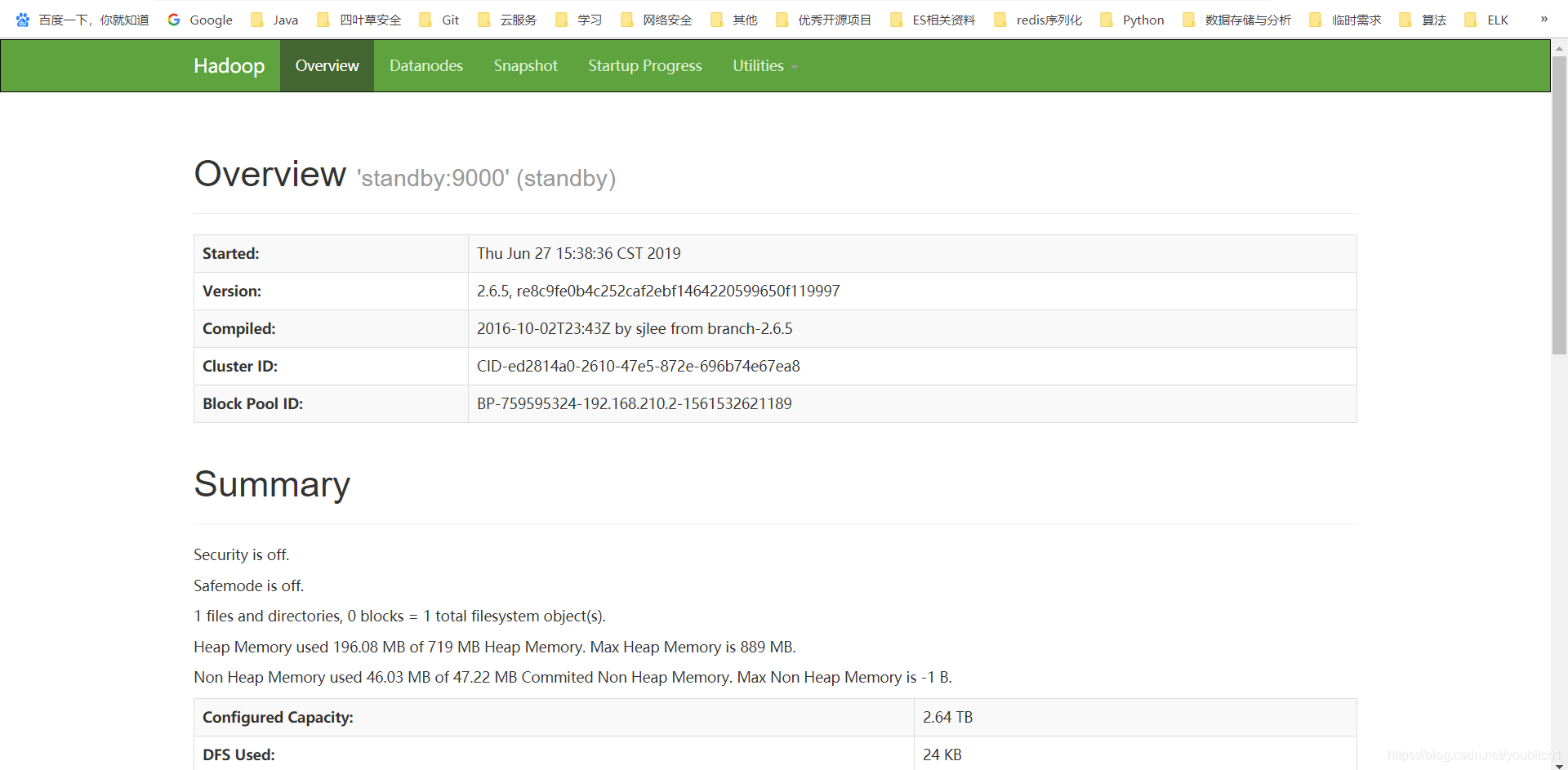Image resolution: width=1568 pixels, height=770 pixels.
Task: Click the Hadoop brand link
Action: click(229, 65)
